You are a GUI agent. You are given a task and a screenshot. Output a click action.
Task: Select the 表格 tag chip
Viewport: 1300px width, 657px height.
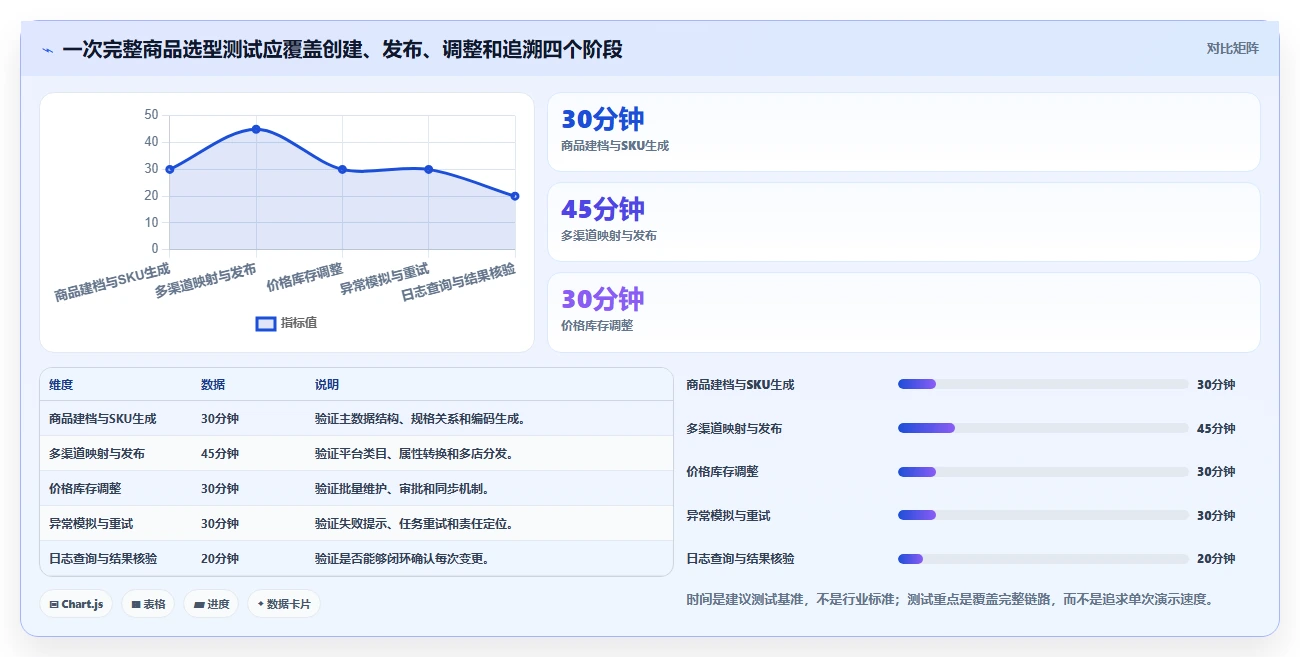coord(148,604)
